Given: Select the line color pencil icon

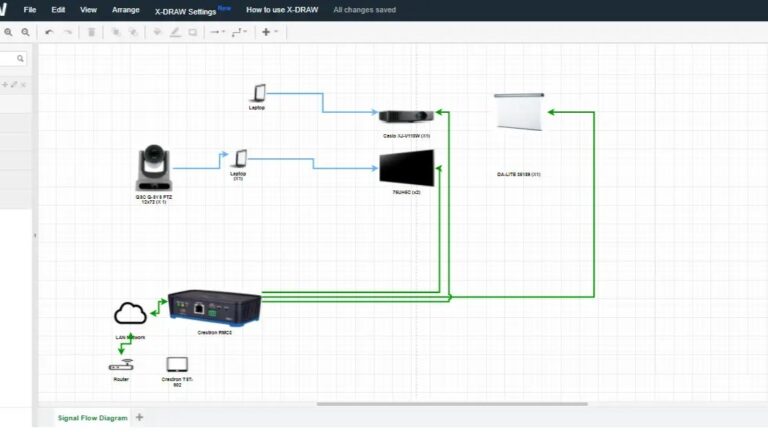Looking at the screenshot, I should (x=175, y=32).
